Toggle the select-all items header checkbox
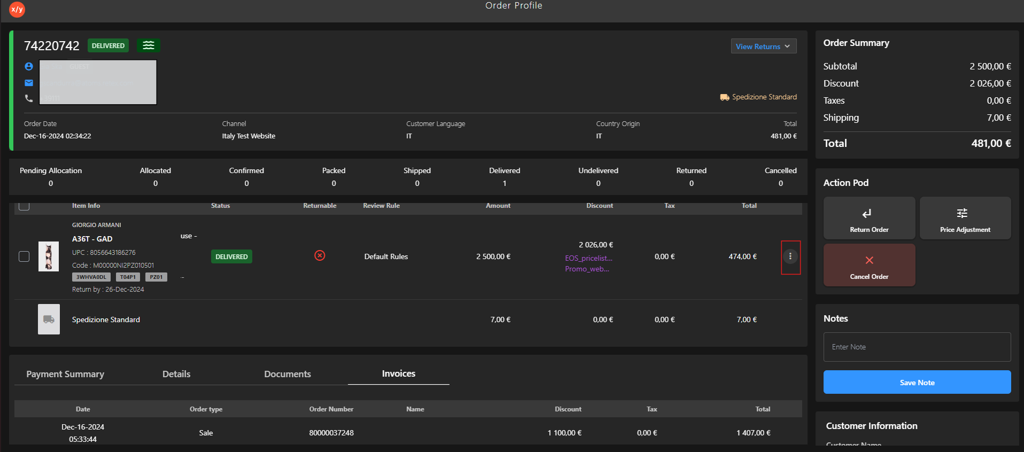 [24, 206]
